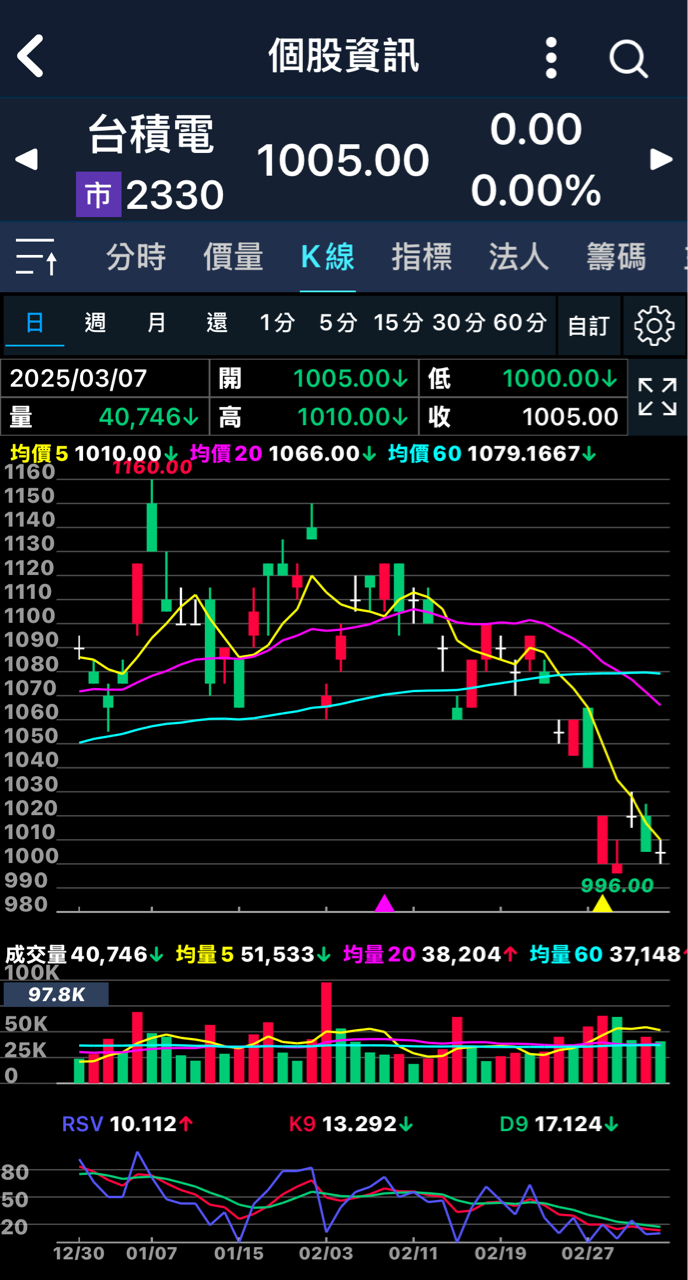Tap the date 2025/03/07 cell
Viewport: 688px width, 1280px height.
click(106, 378)
